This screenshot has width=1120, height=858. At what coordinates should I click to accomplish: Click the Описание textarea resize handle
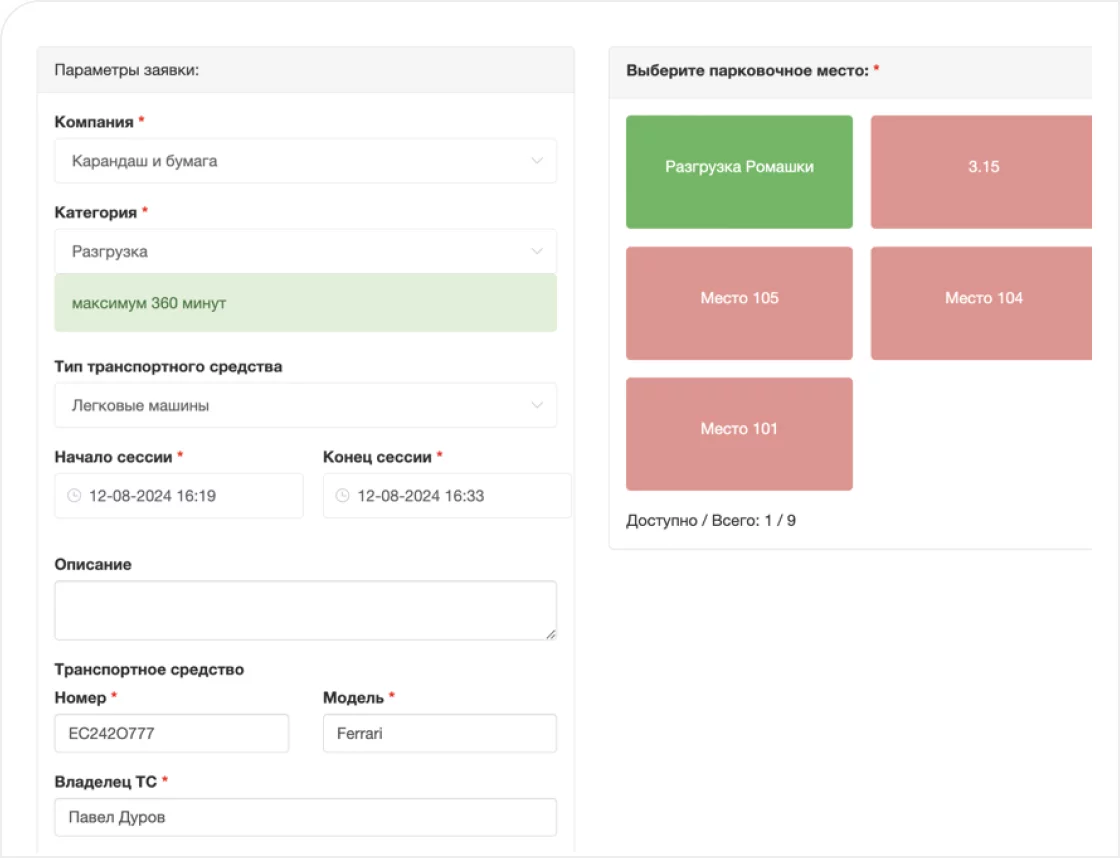point(550,633)
